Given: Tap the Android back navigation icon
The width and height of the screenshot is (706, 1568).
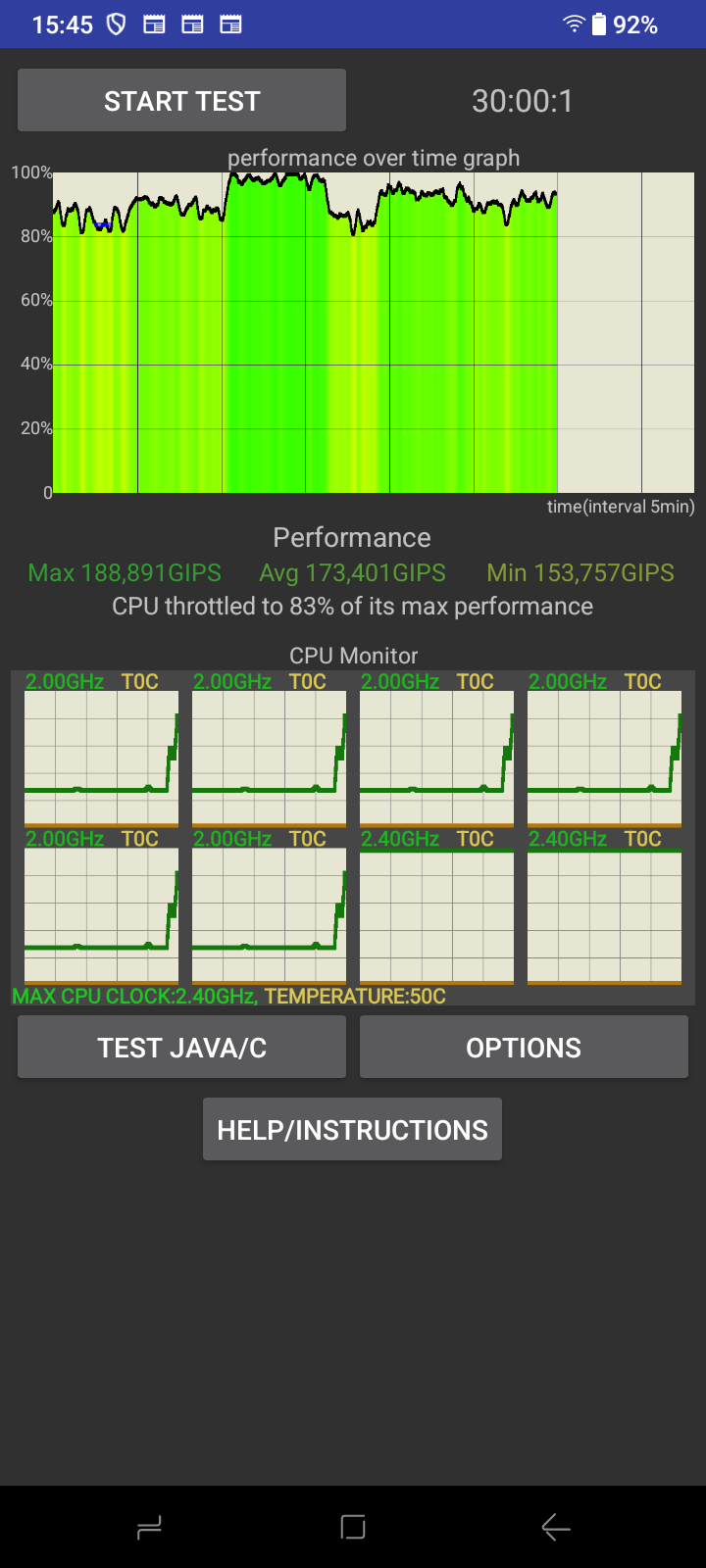Looking at the screenshot, I should click(x=555, y=1527).
